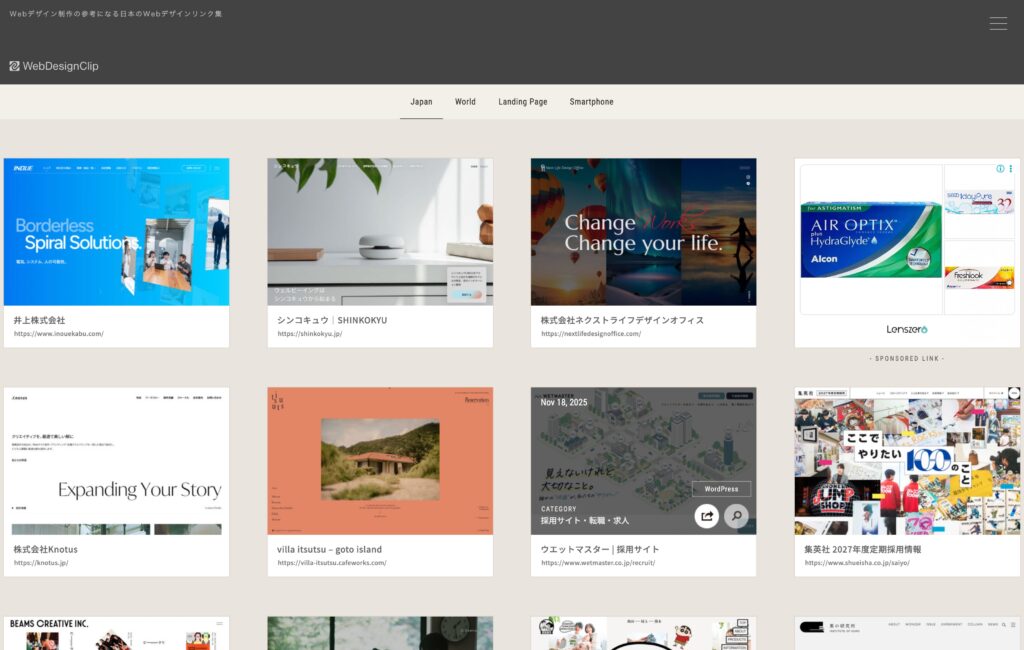Click the Lenszero logo in the ad
The height and width of the screenshot is (650, 1024).
tap(907, 329)
